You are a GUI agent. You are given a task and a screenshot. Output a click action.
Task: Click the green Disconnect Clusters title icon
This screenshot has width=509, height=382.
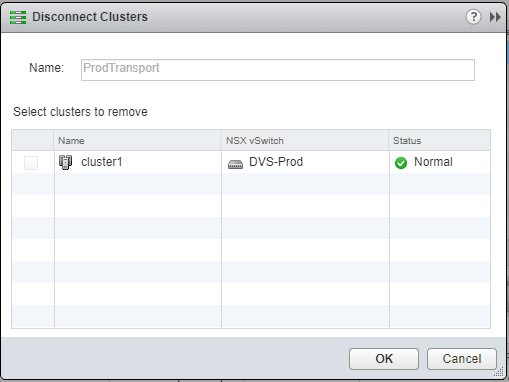[x=18, y=17]
